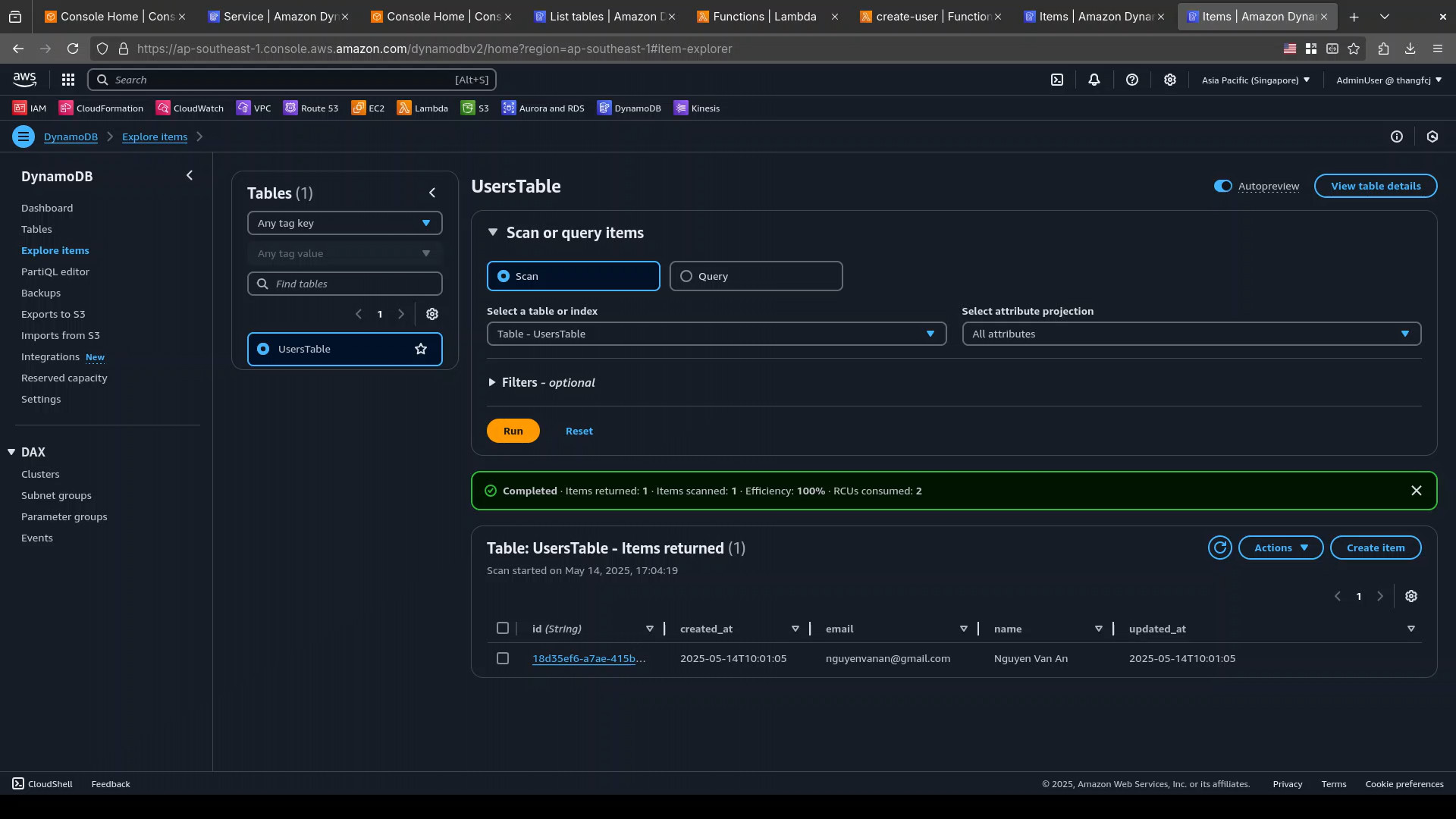Open VPC service shortcut
The height and width of the screenshot is (819, 1456).
click(254, 108)
